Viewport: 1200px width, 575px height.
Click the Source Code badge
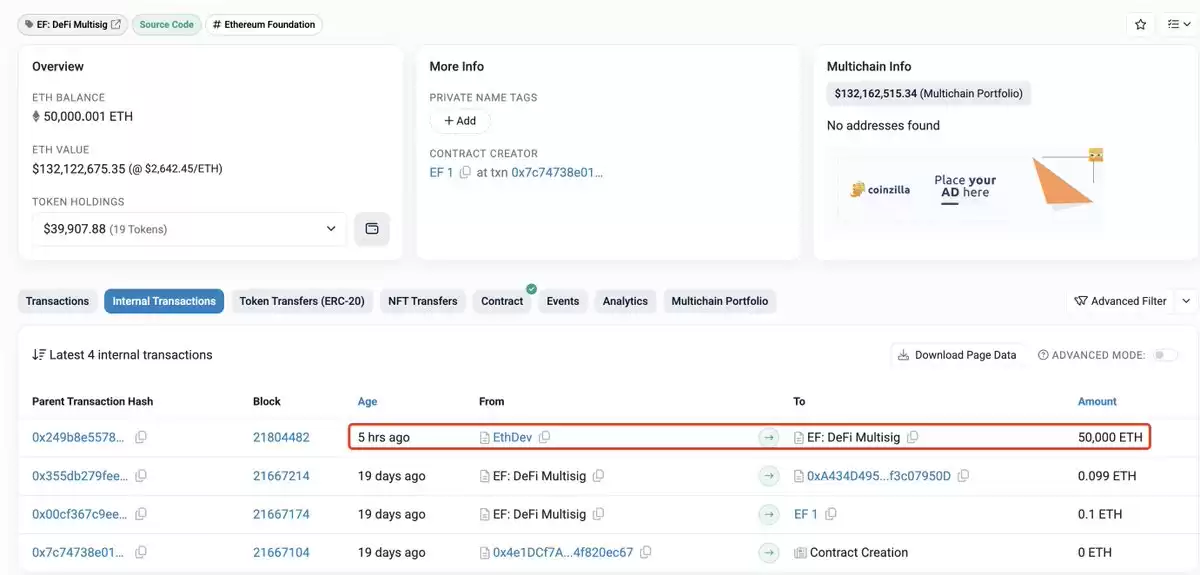coord(167,24)
